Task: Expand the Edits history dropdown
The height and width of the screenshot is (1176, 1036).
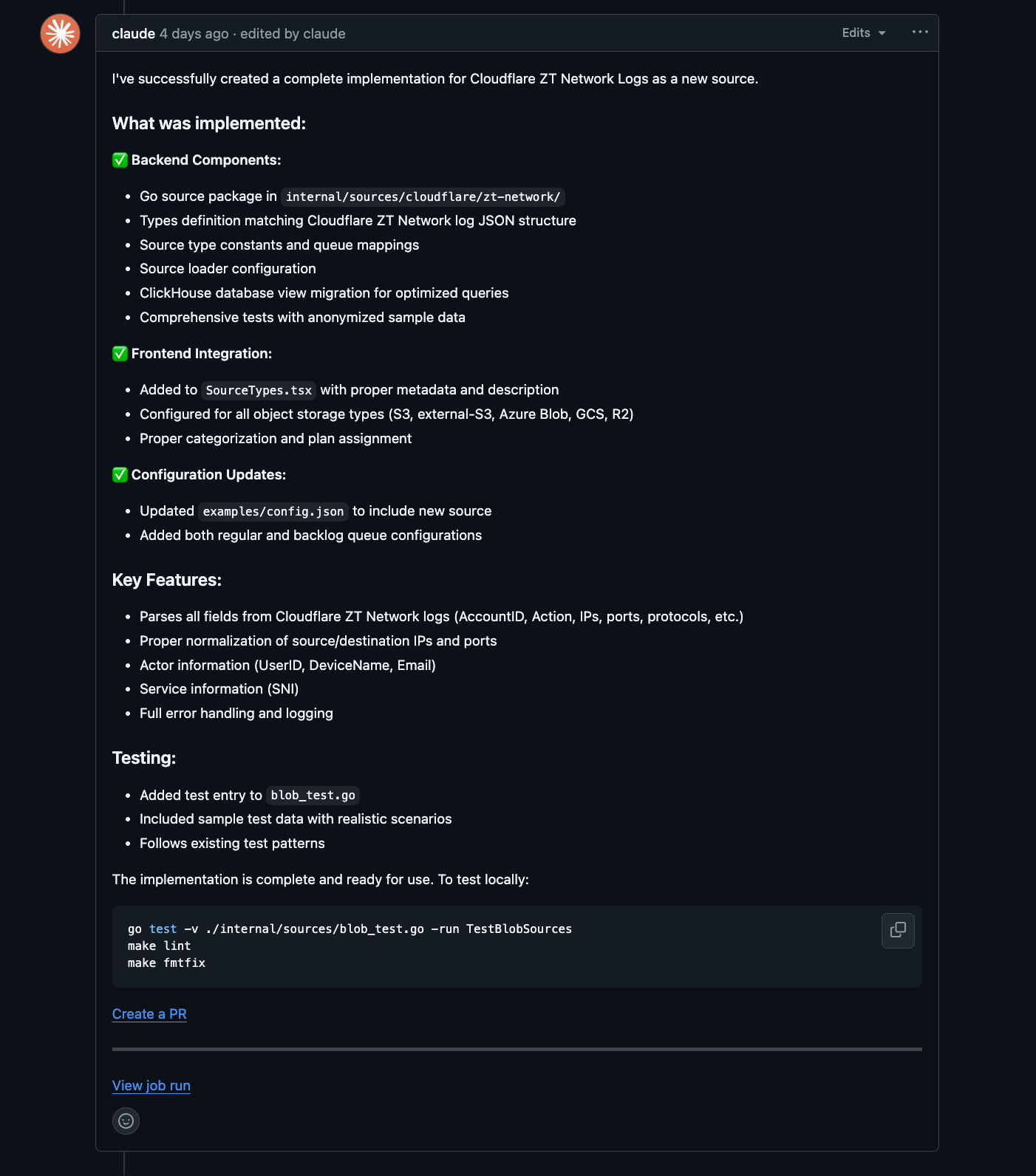Action: [863, 33]
